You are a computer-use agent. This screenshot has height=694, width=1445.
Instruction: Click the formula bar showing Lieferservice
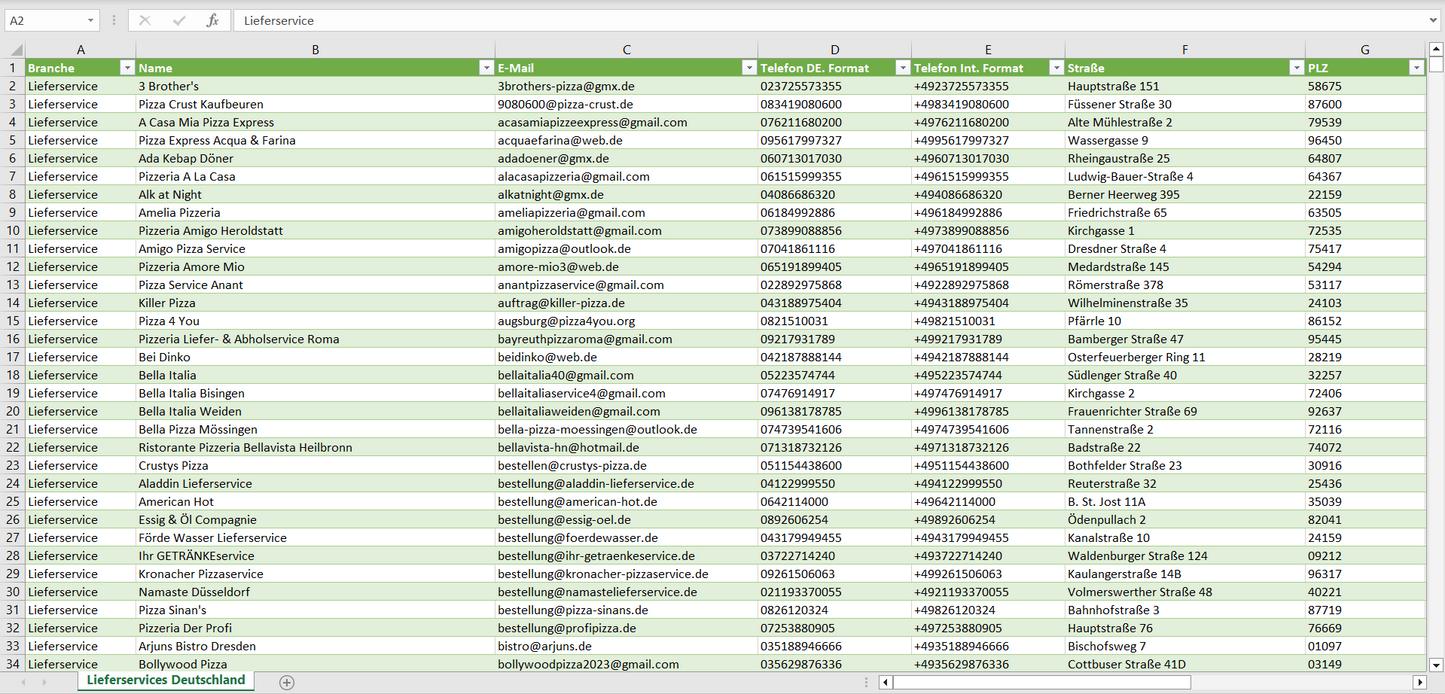830,20
